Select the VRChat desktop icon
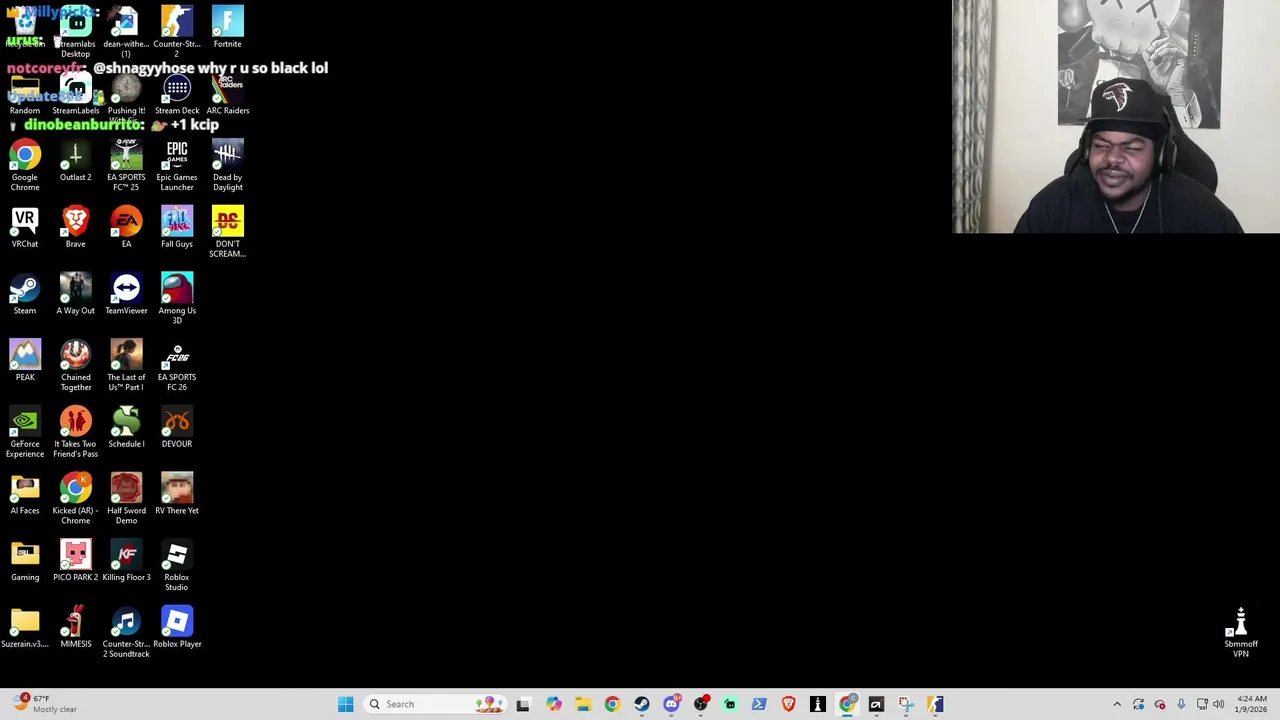This screenshot has width=1280, height=720. [x=25, y=228]
